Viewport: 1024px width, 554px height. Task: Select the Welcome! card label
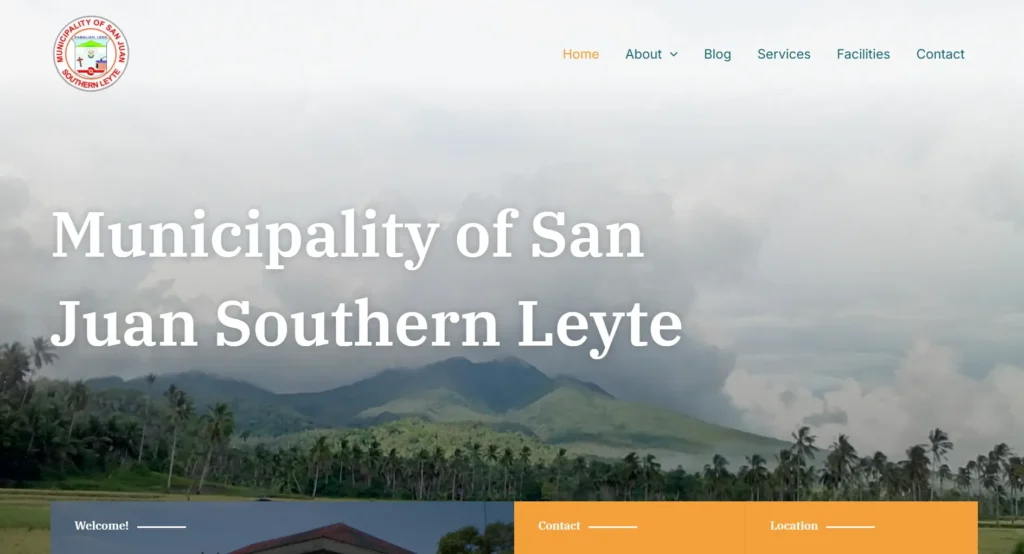point(101,526)
